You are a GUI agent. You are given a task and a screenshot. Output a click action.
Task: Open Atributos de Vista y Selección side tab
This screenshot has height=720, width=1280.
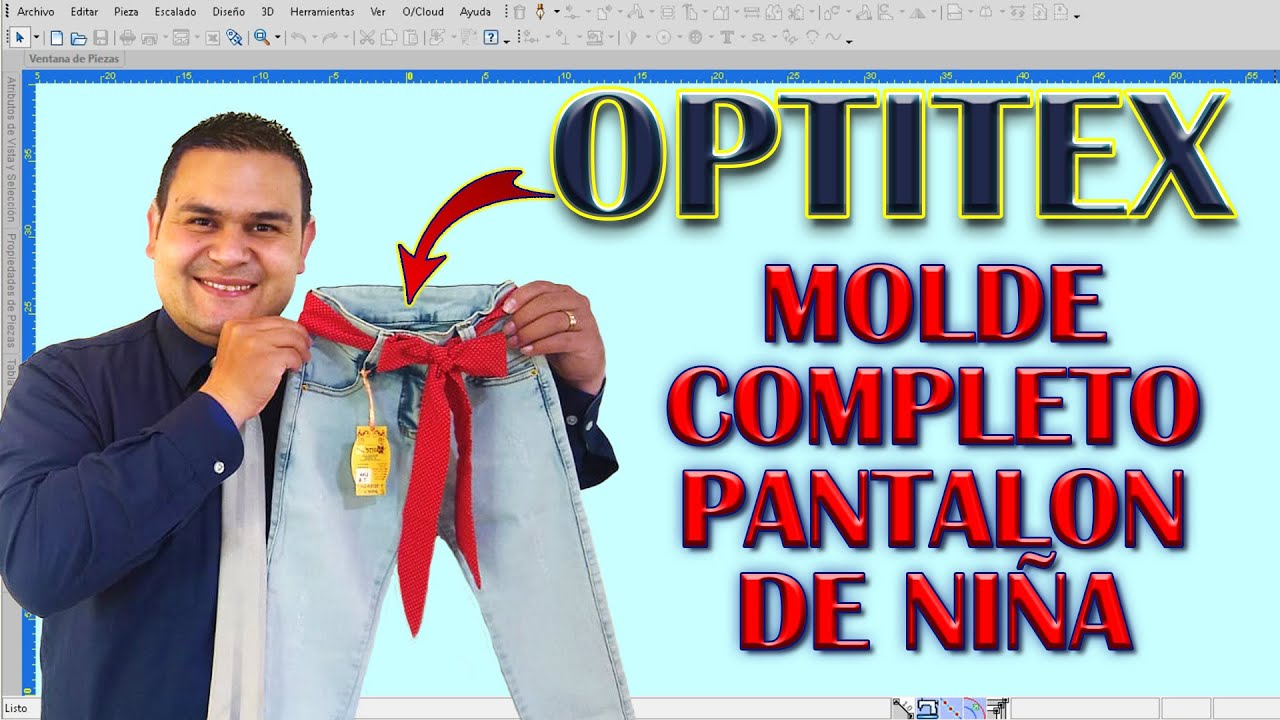pos(12,150)
